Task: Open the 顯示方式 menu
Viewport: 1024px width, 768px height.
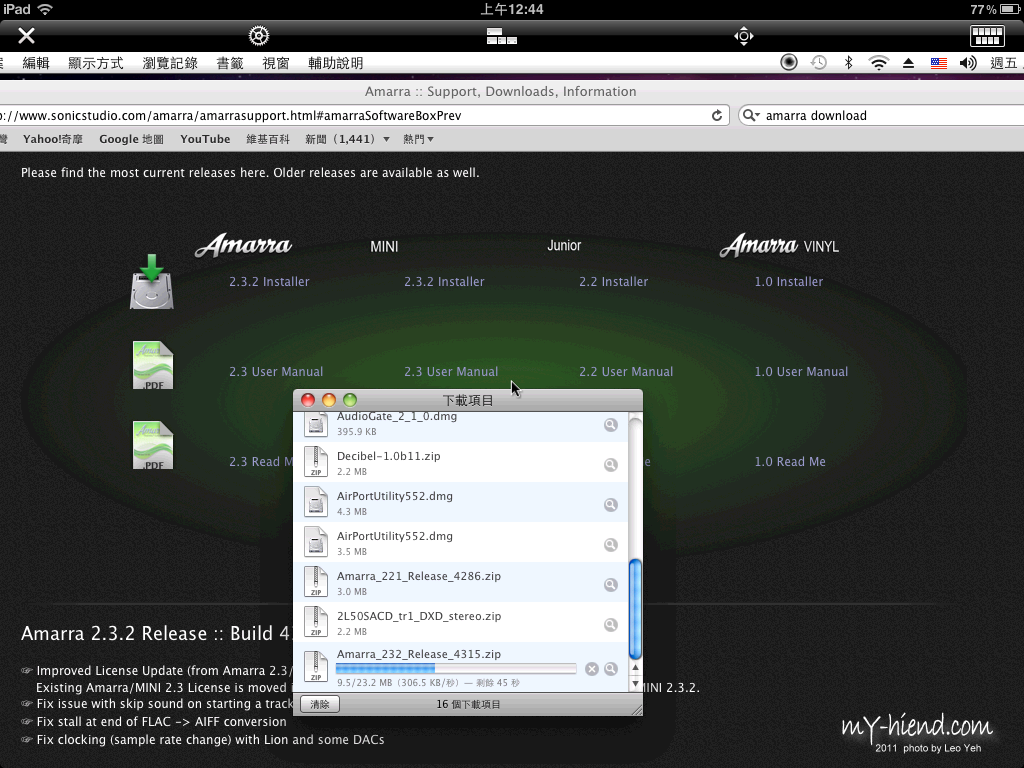Action: 95,63
